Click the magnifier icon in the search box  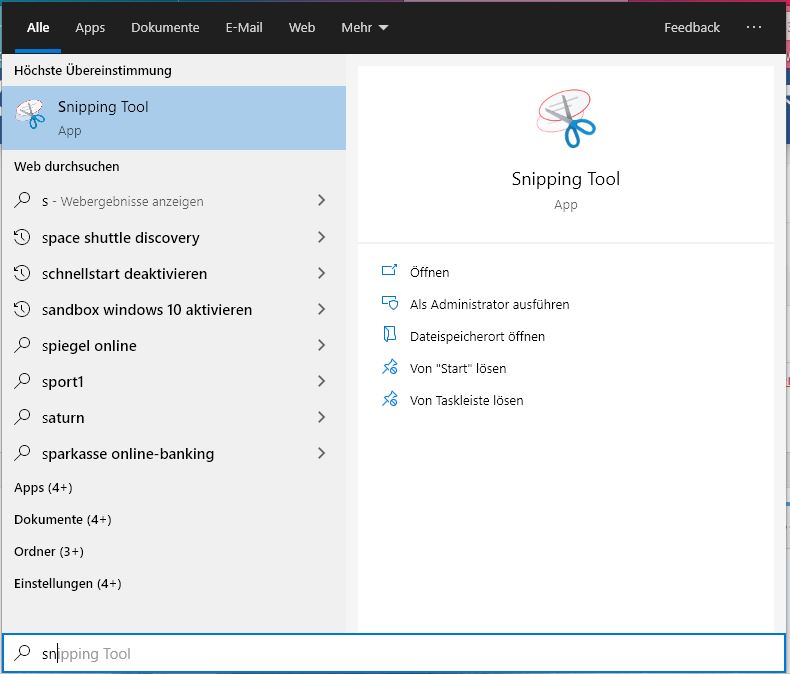(x=22, y=653)
